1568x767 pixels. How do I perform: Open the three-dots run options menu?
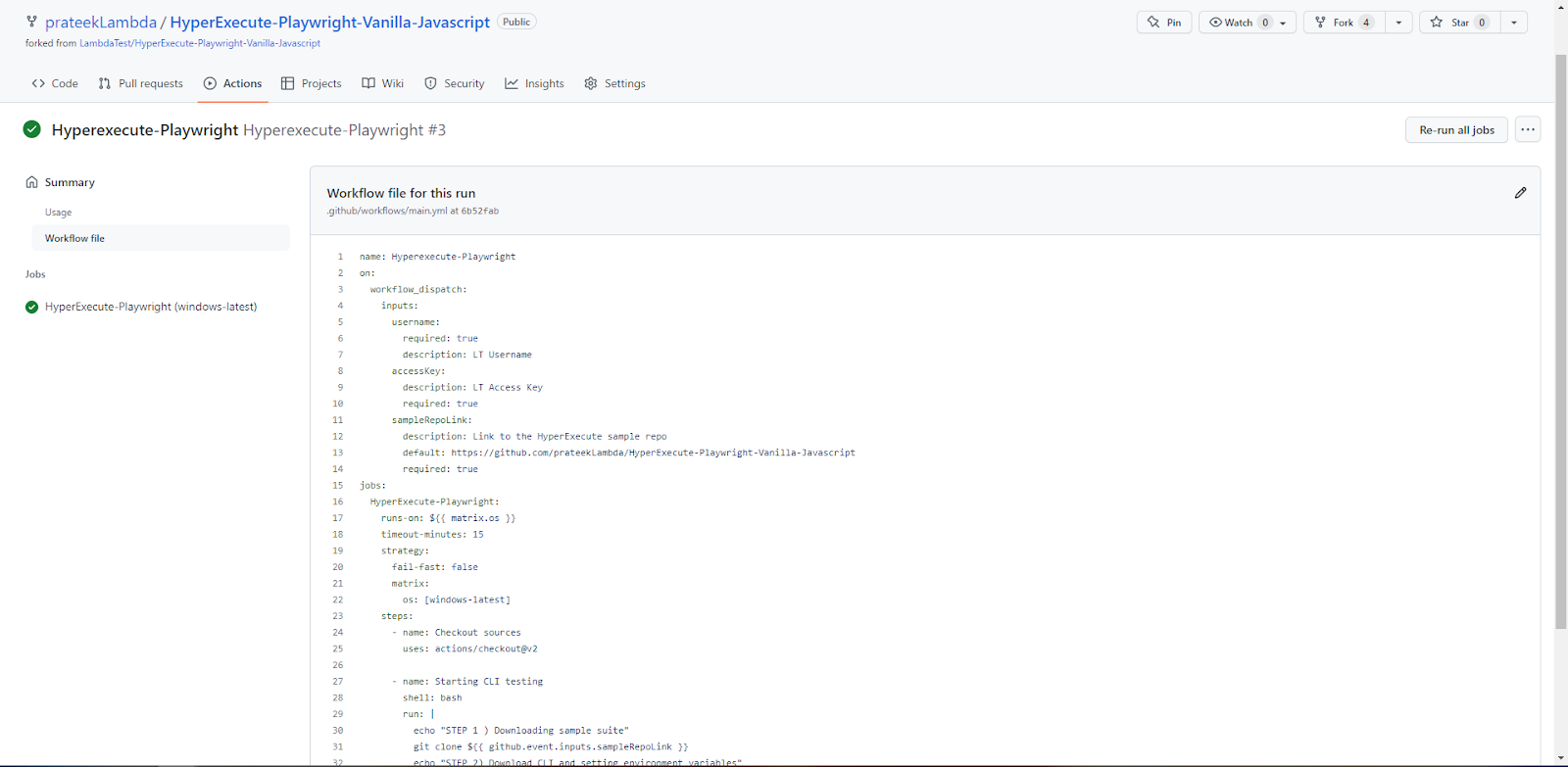(x=1527, y=129)
